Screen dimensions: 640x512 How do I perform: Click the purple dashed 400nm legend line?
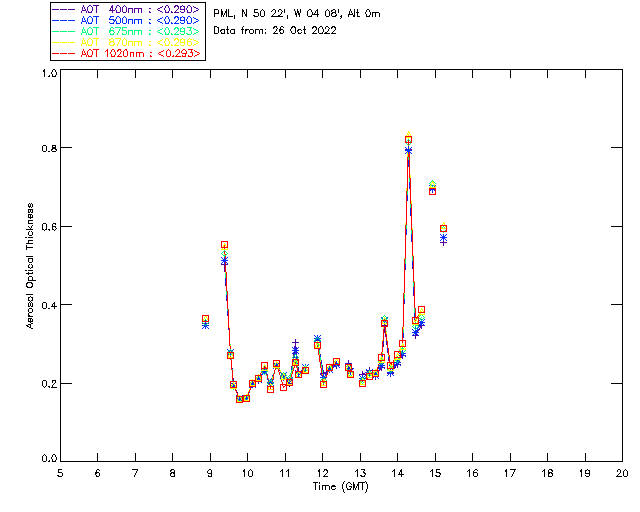pos(64,9)
